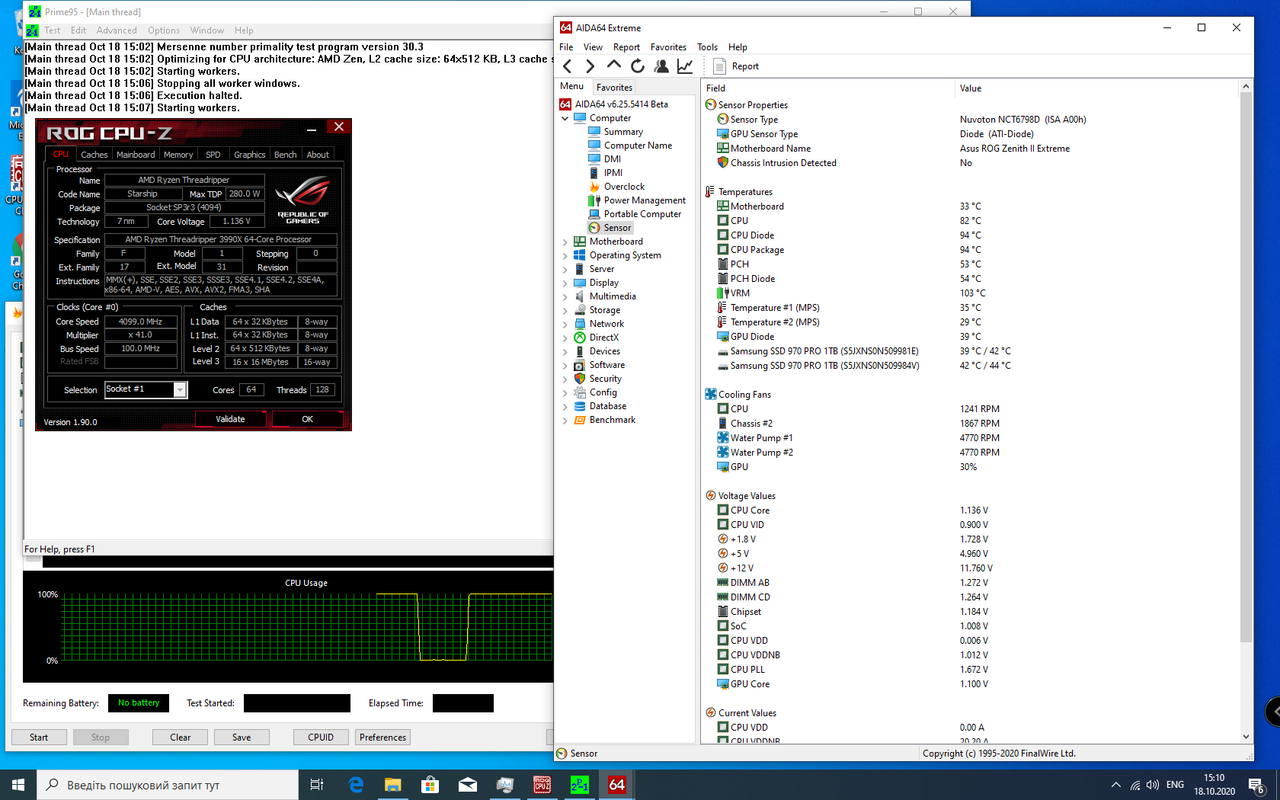Click the AIDA64 forward arrow icon
Image resolution: width=1280 pixels, height=800 pixels.
[x=590, y=66]
